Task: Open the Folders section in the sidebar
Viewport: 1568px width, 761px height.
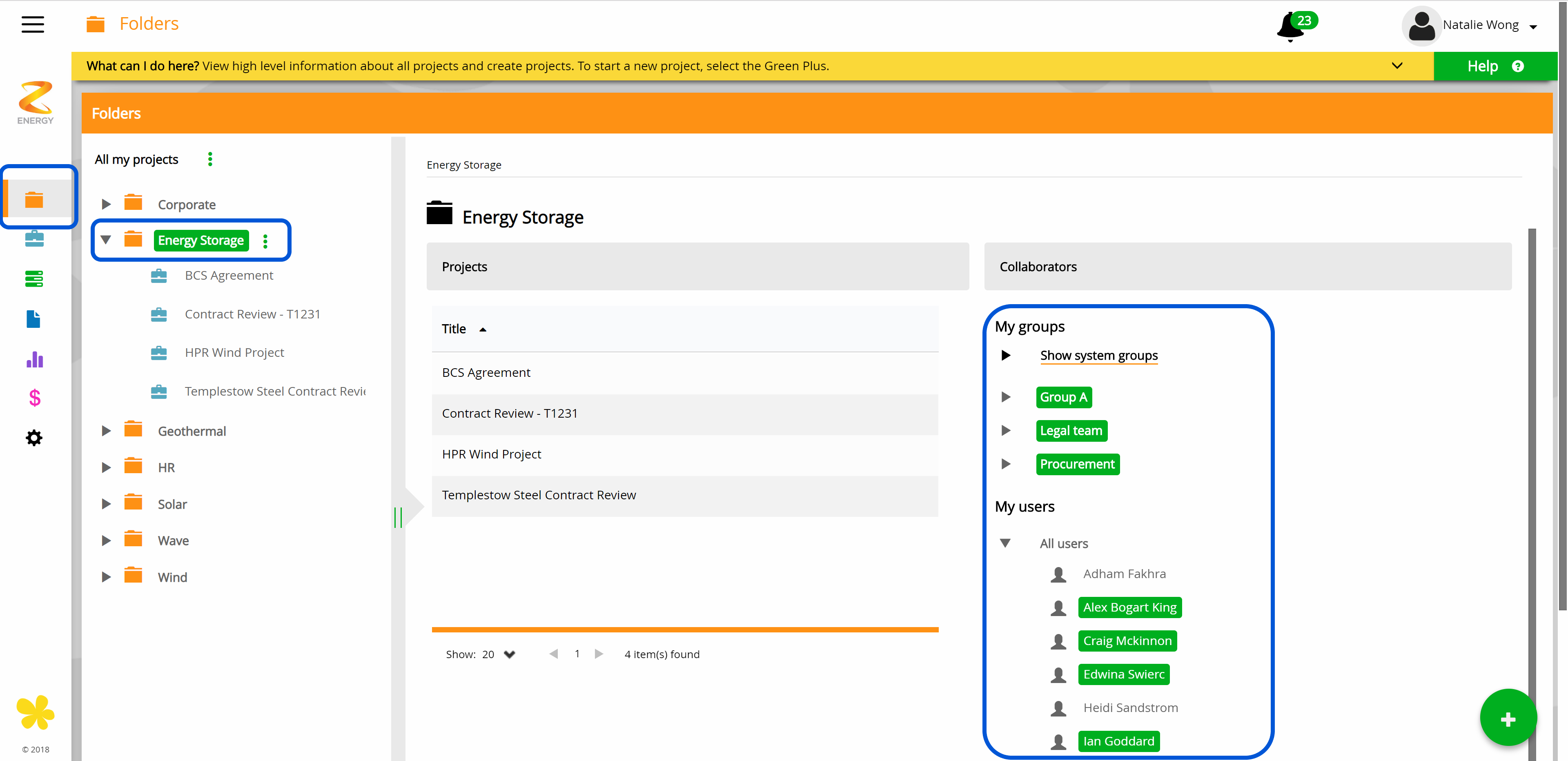Action: click(35, 198)
